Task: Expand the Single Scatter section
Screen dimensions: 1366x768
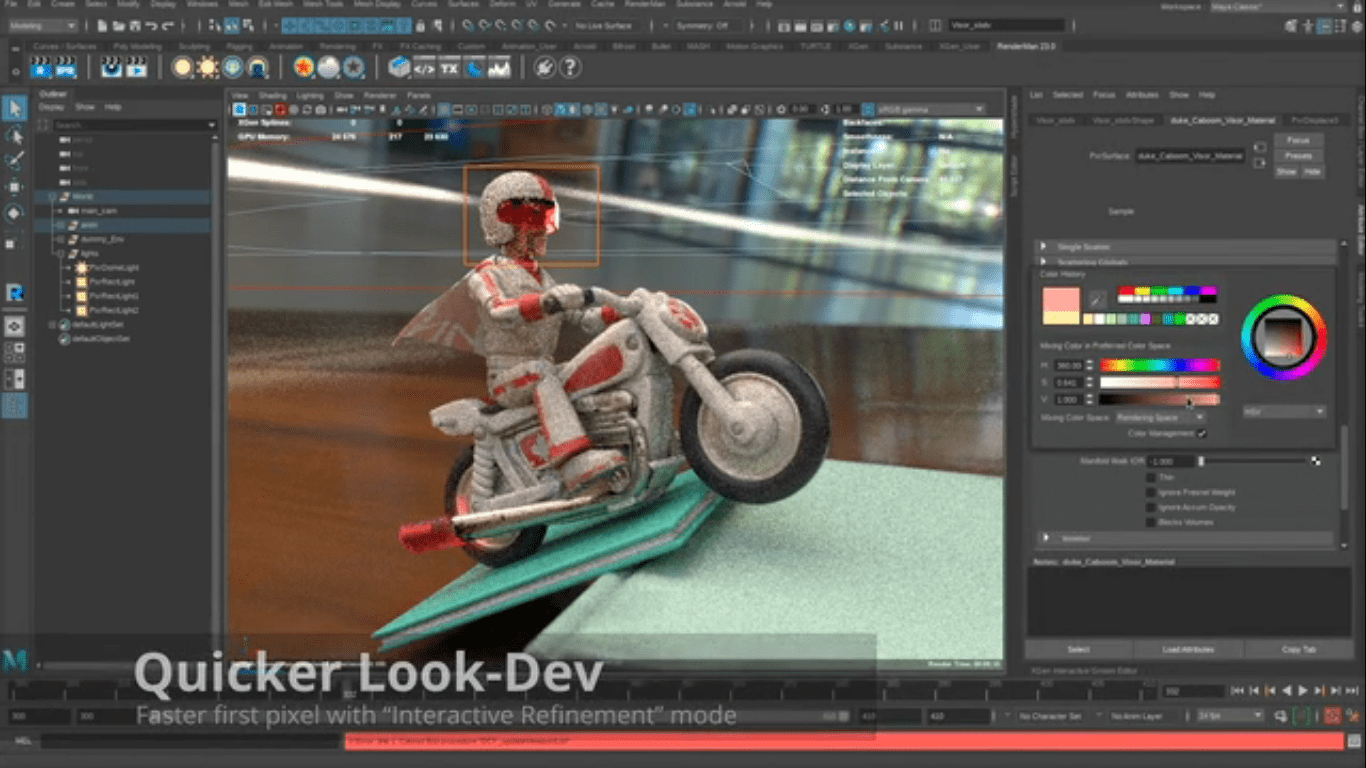Action: [x=1187, y=246]
